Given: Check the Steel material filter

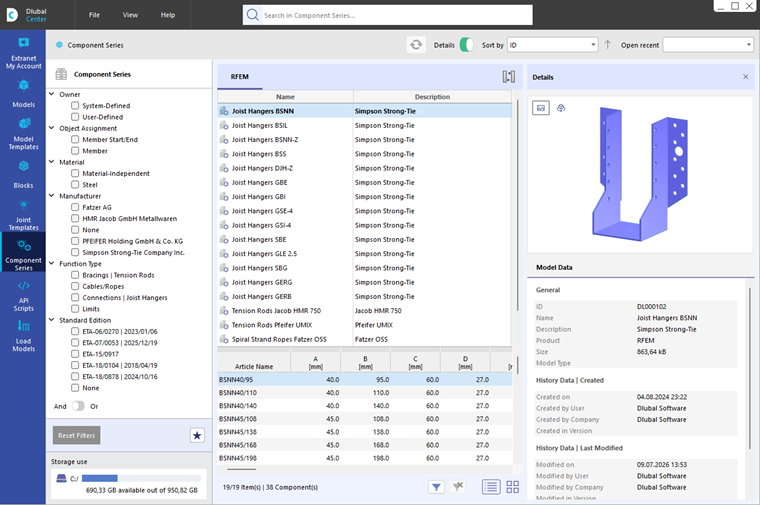Looking at the screenshot, I should [75, 185].
